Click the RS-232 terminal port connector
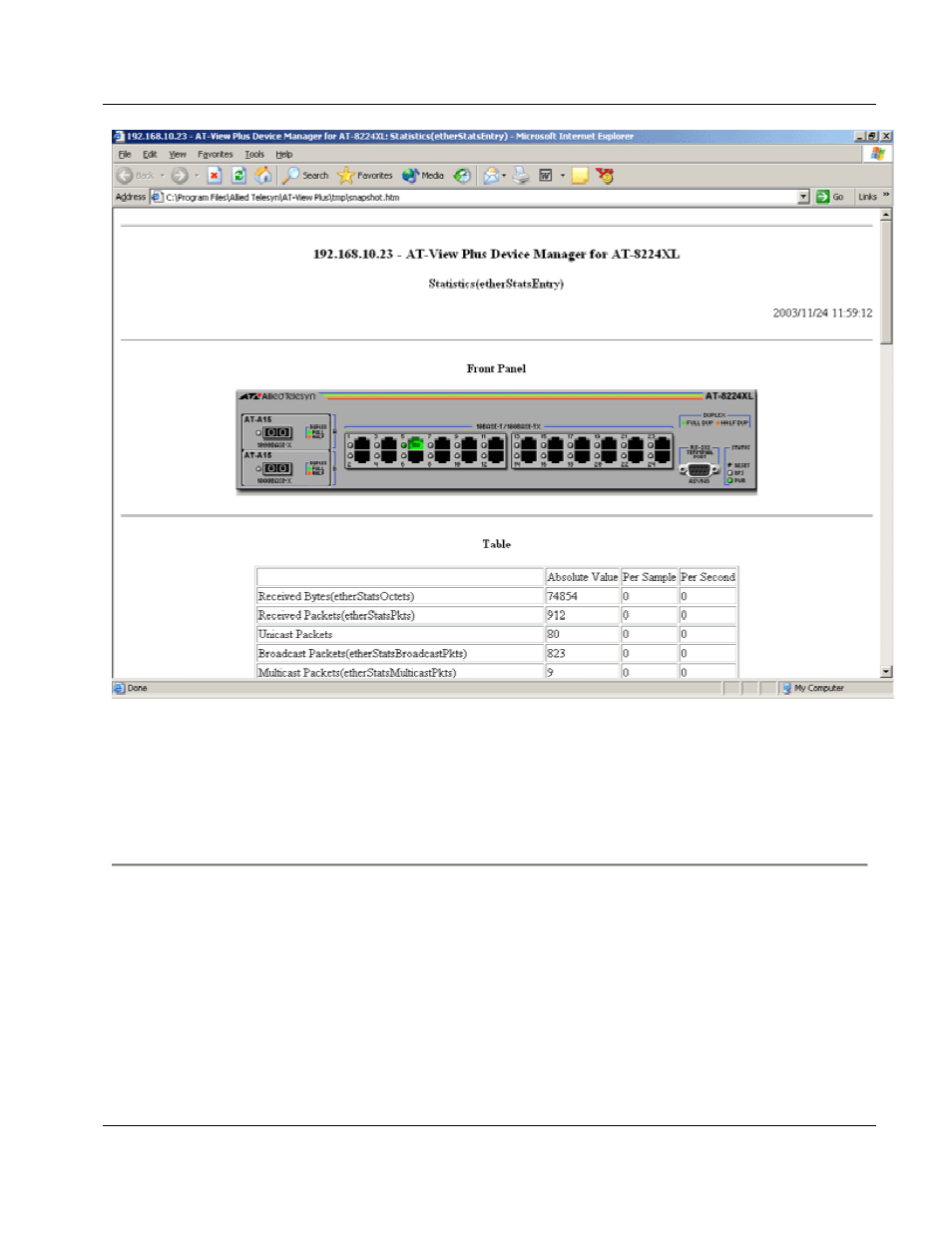Screen dimensions: 952x1233 click(700, 469)
